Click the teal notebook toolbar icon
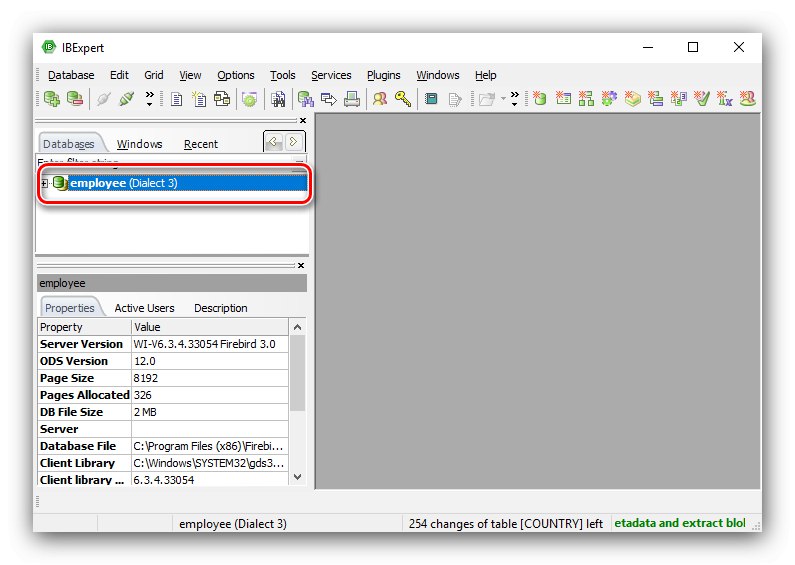This screenshot has height=565, width=795. [x=431, y=98]
